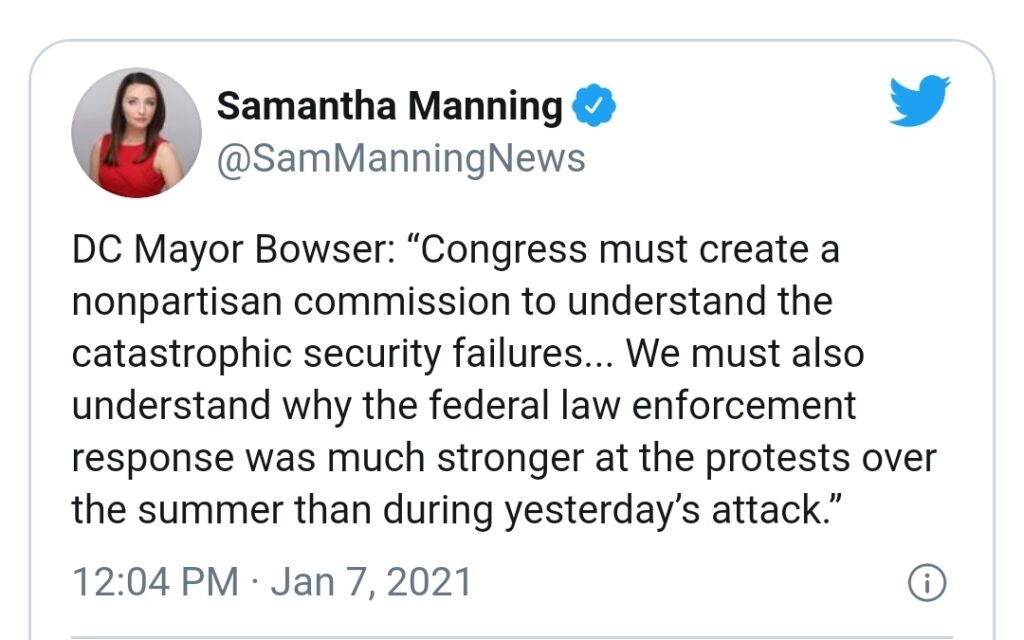The image size is (1024, 640).
Task: Click the Twitter bird logo
Action: pyautogui.click(x=919, y=101)
